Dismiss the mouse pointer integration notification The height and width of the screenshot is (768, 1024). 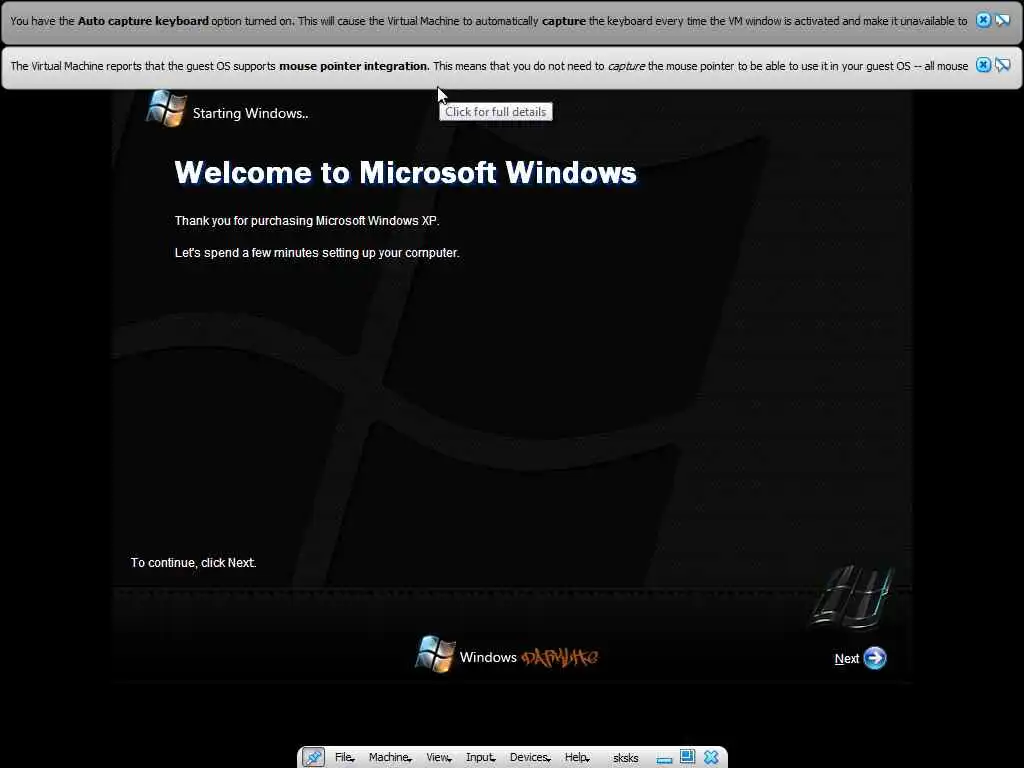click(983, 65)
